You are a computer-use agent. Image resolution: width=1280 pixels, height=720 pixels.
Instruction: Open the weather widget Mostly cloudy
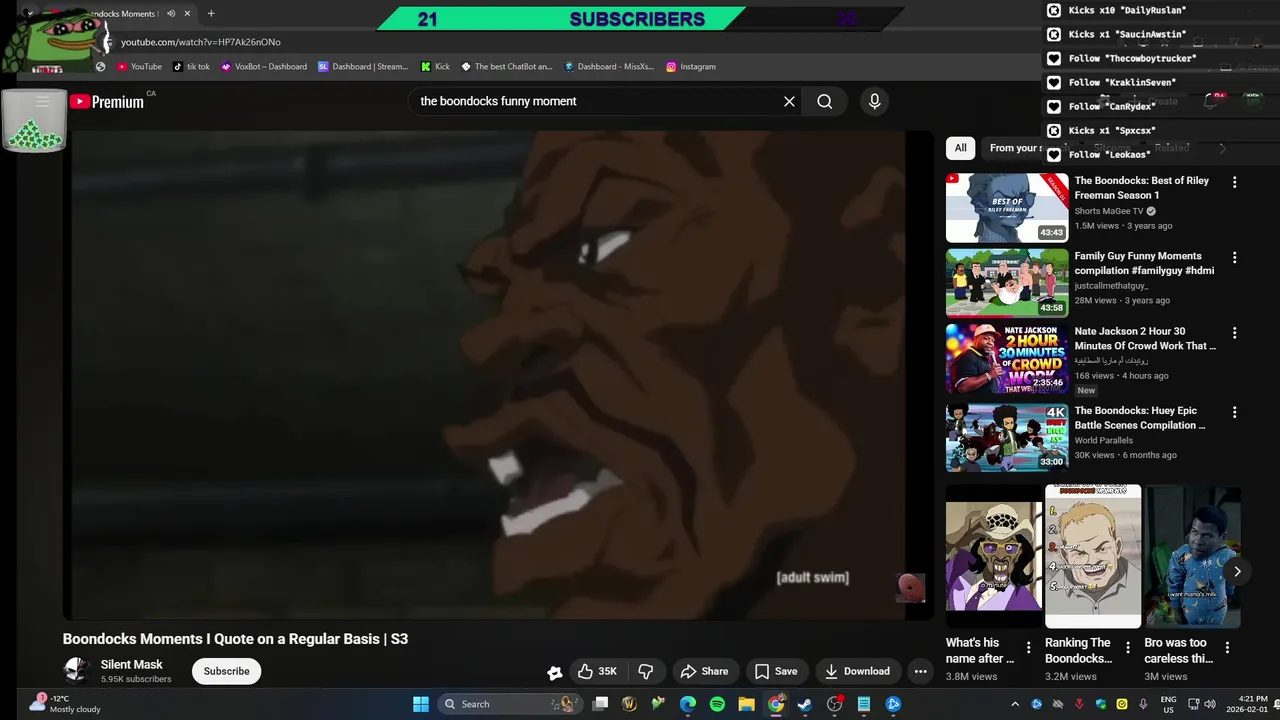[65, 704]
